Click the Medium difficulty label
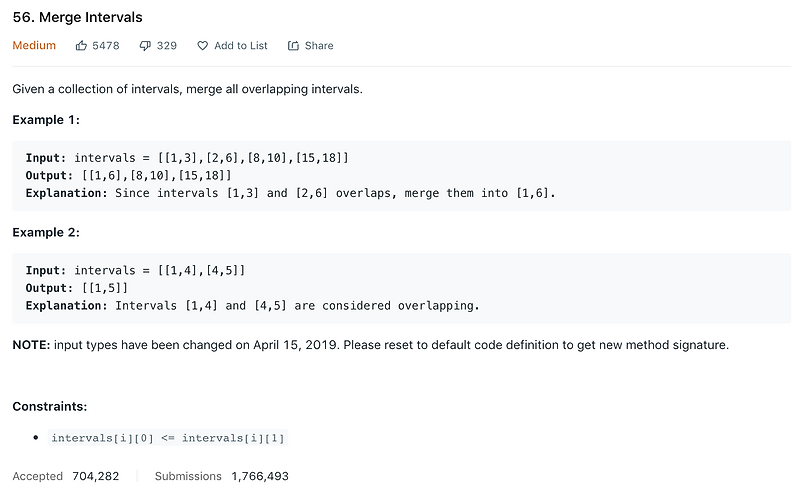Viewport: 800px width, 488px height. click(x=34, y=45)
